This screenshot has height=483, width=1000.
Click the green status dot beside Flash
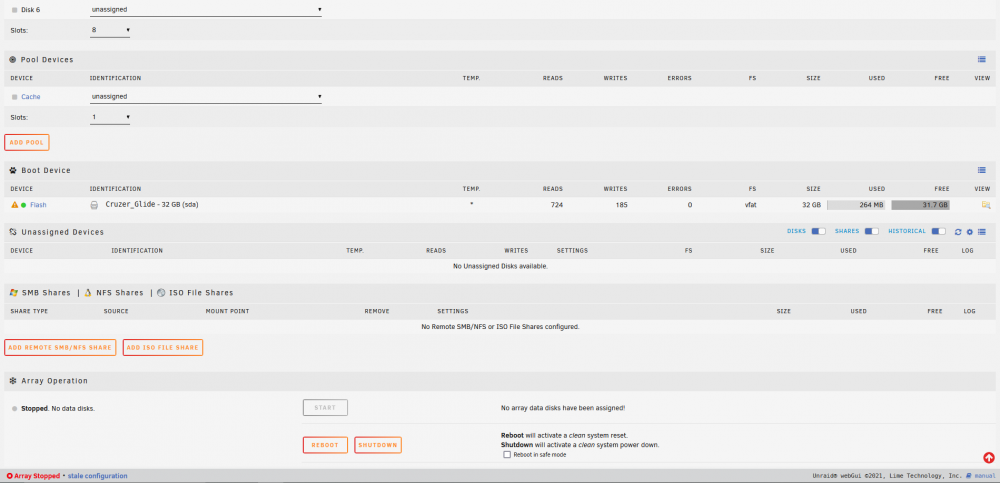[24, 205]
